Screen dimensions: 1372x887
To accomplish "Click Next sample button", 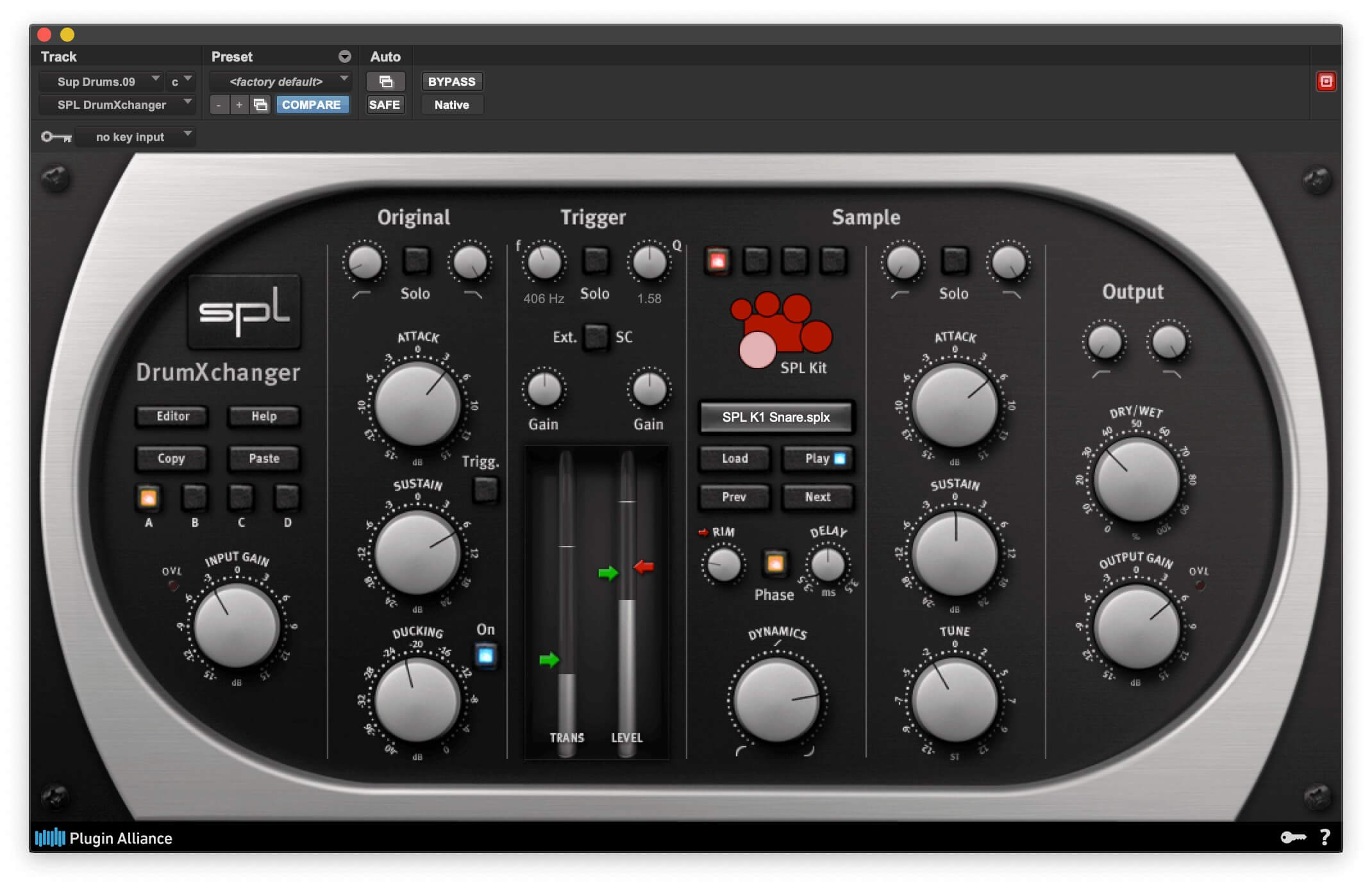I will tap(818, 497).
